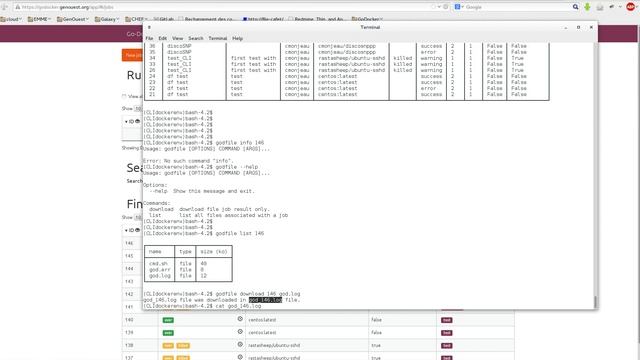Open the Terminal Edit menu
Viewport: 640px width, 360px height.
[x=162, y=38]
